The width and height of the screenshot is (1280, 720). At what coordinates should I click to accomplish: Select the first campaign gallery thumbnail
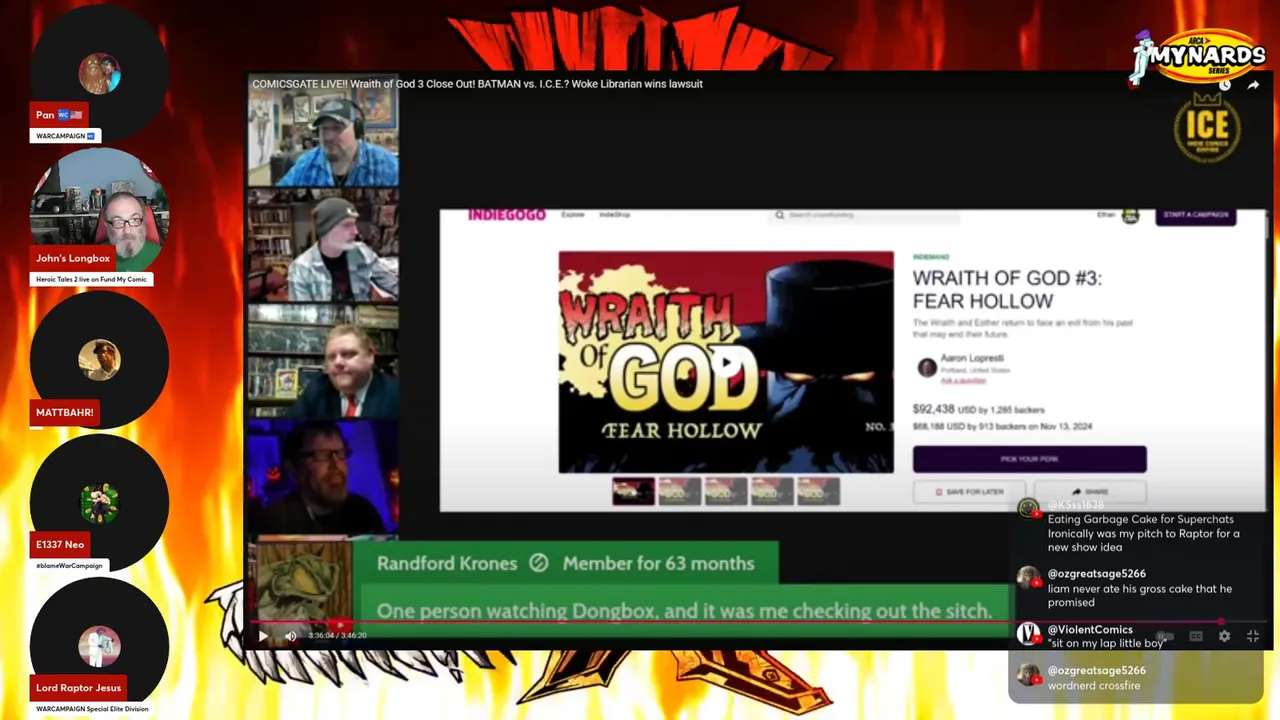coord(634,491)
